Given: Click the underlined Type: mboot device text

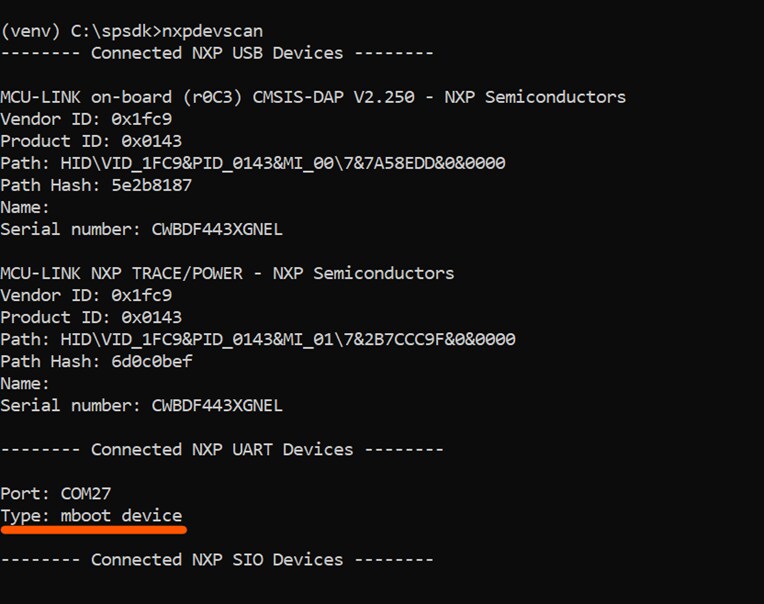Looking at the screenshot, I should coord(91,516).
